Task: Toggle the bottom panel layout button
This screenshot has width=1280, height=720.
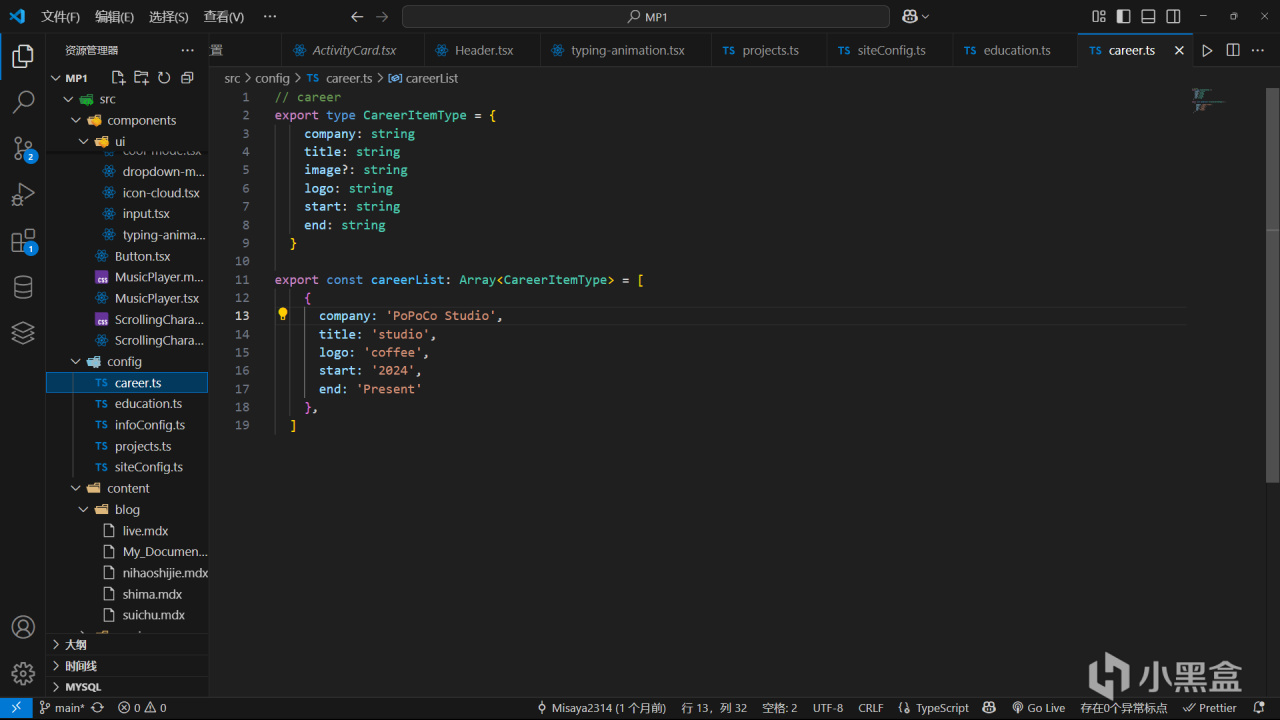Action: [1148, 16]
